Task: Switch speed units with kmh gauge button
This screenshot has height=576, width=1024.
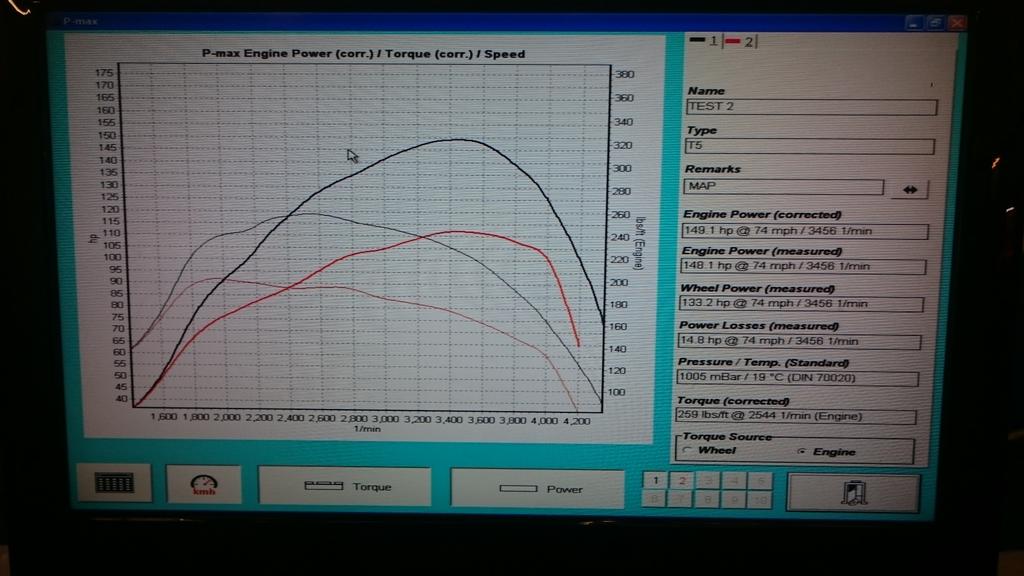Action: pos(204,485)
